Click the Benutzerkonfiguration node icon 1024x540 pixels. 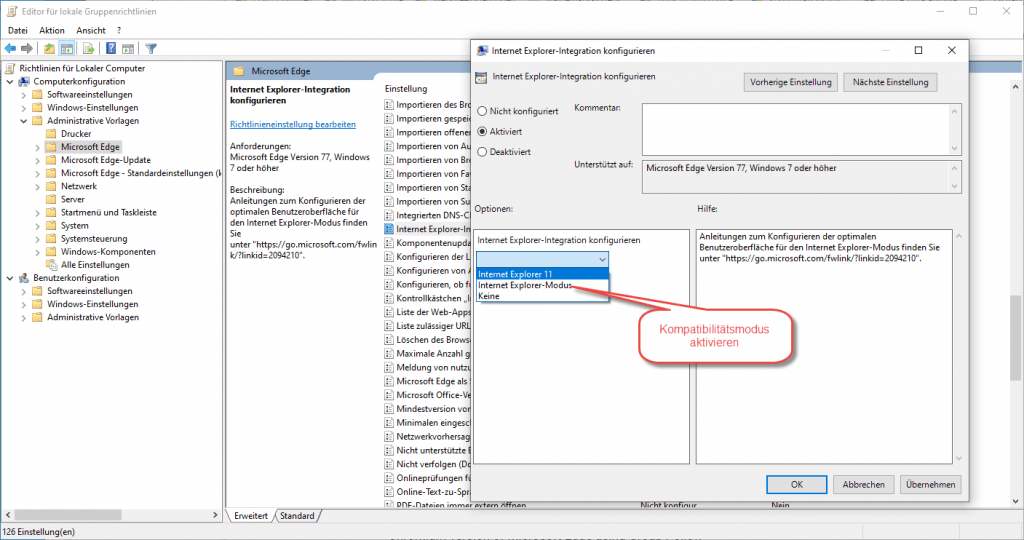24,278
